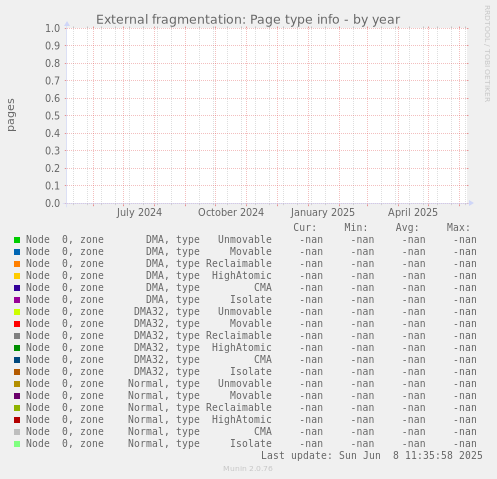Click the olive Normal Reclaimable legend swatch

pyautogui.click(x=17, y=408)
